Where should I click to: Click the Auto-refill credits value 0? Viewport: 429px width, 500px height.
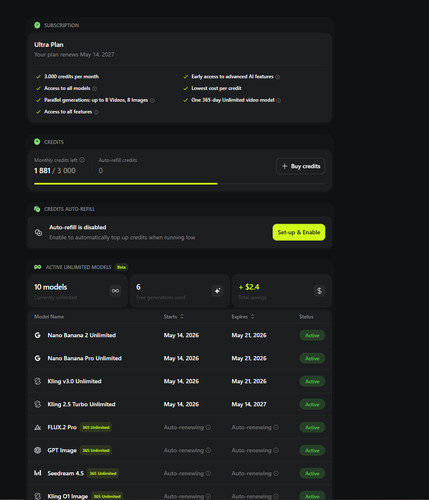coord(101,171)
